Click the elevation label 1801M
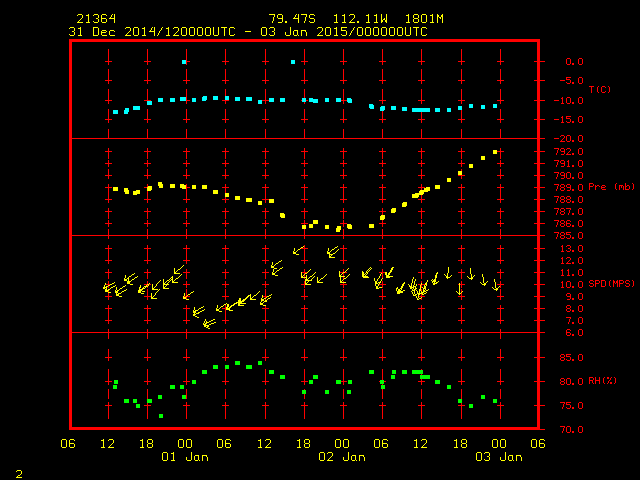The image size is (640, 480). pyautogui.click(x=424, y=19)
